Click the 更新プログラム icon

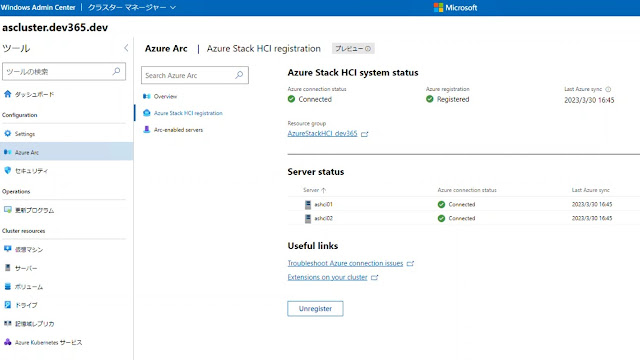click(7, 210)
